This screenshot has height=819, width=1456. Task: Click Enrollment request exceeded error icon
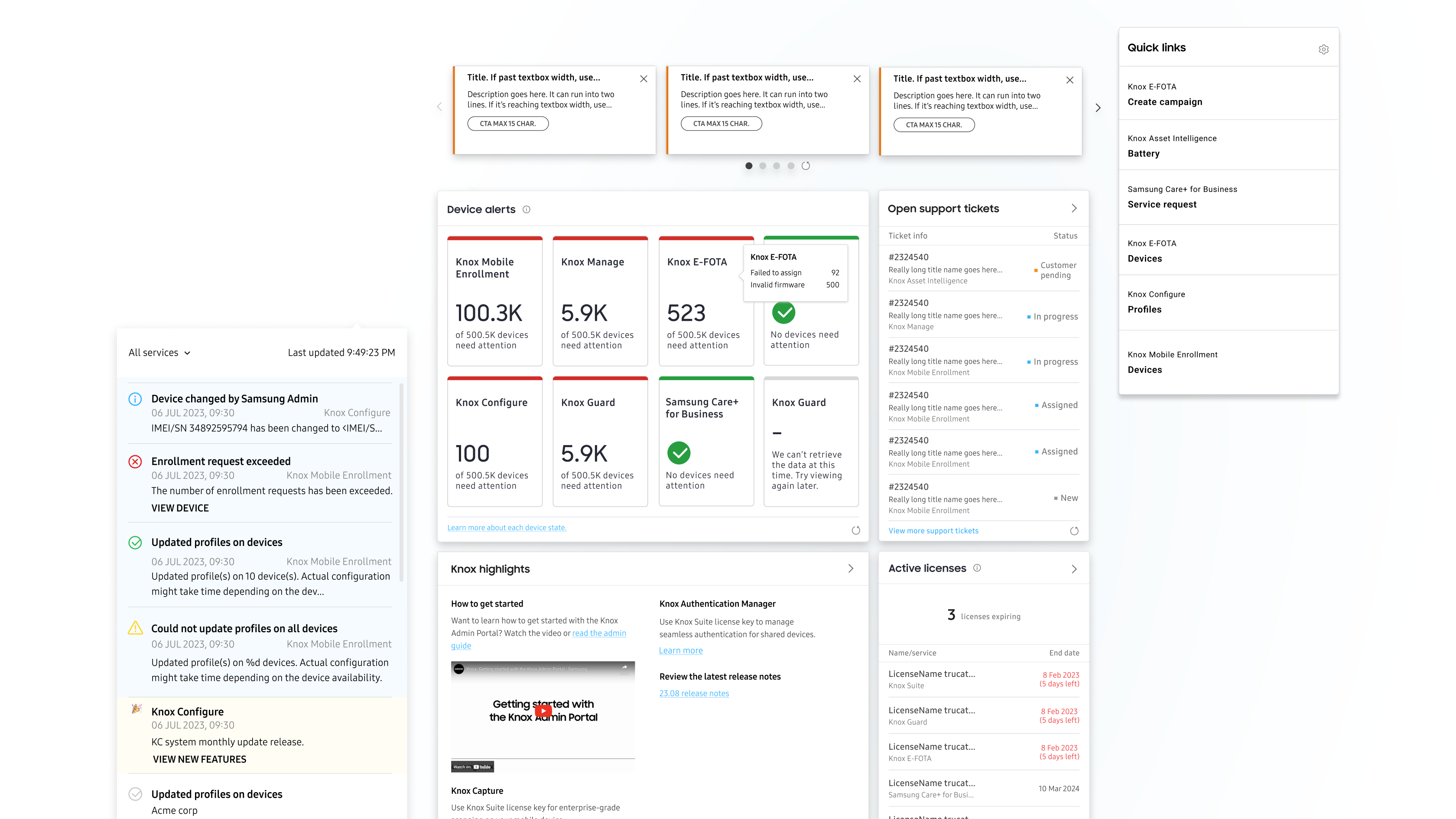(x=135, y=462)
